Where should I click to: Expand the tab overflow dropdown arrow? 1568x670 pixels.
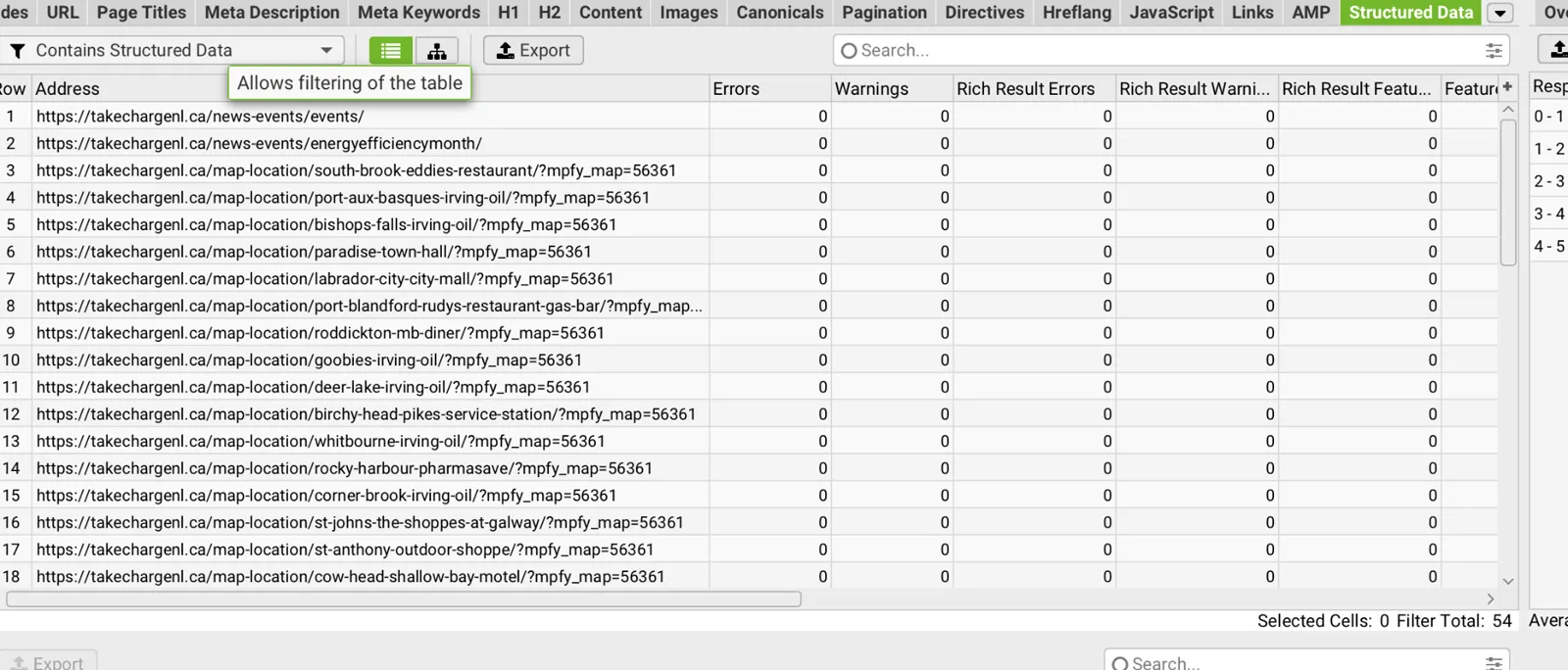pos(1499,13)
